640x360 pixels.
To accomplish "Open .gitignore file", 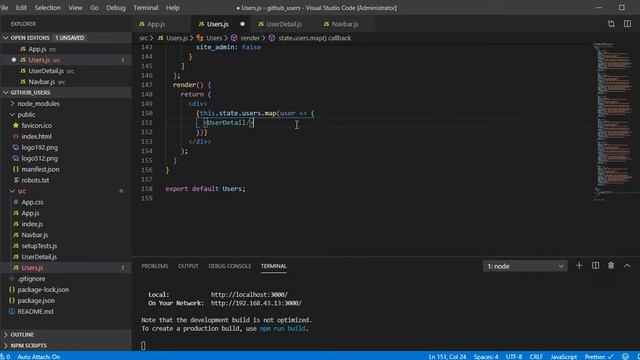I will click(31, 279).
